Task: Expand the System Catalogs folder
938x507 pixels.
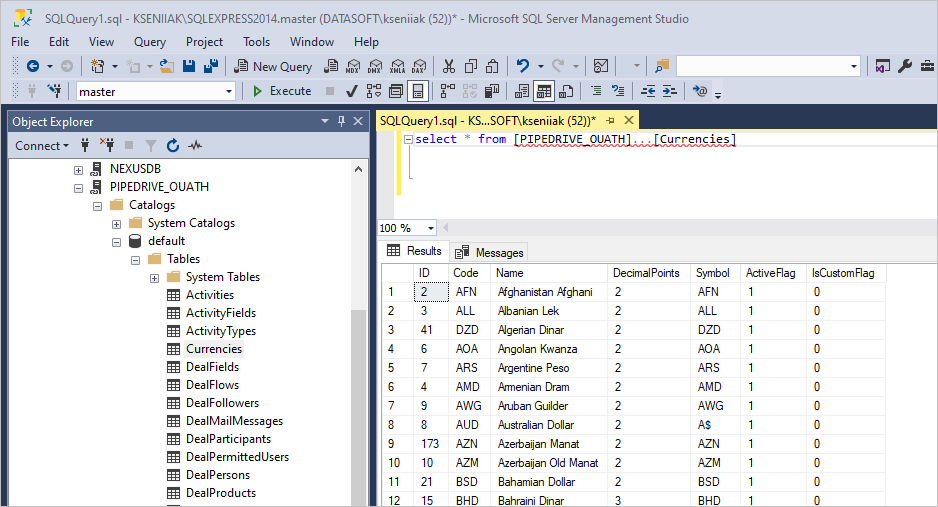Action: [117, 224]
